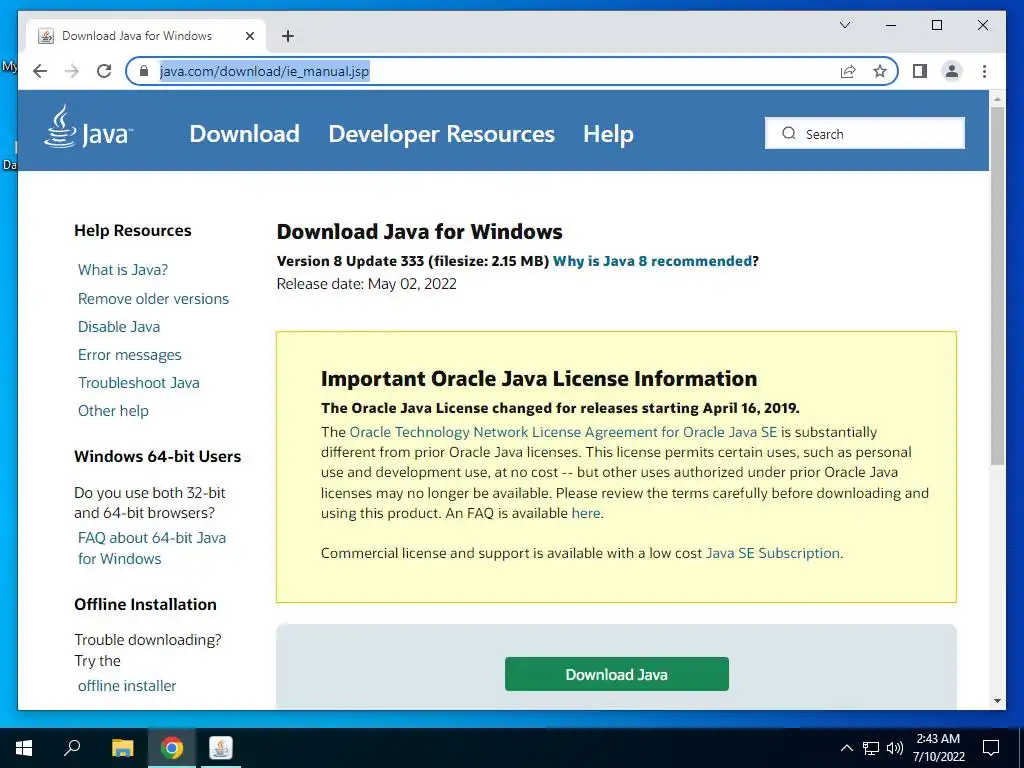
Task: Show hidden system tray icons
Action: [846, 748]
